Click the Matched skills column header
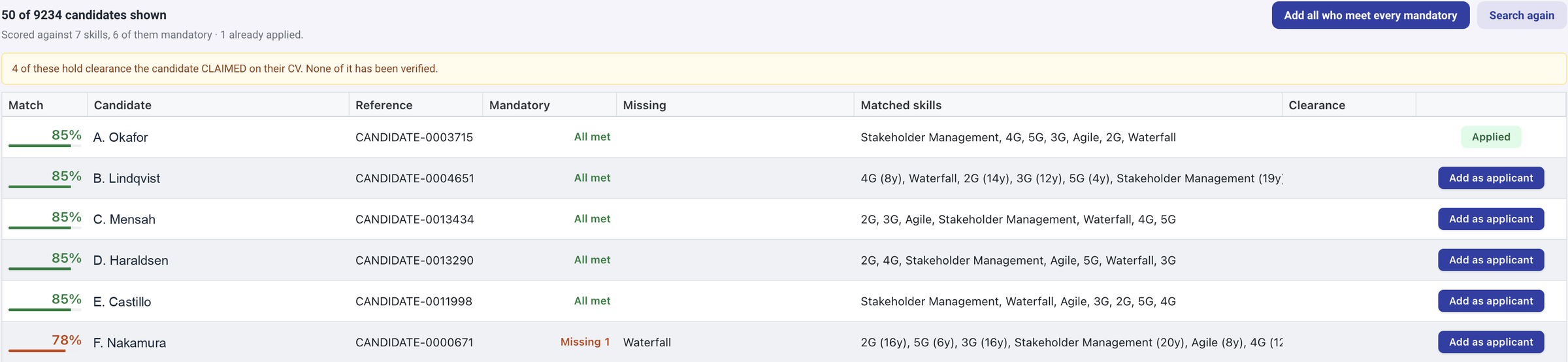The height and width of the screenshot is (362, 1568). click(x=1068, y=105)
